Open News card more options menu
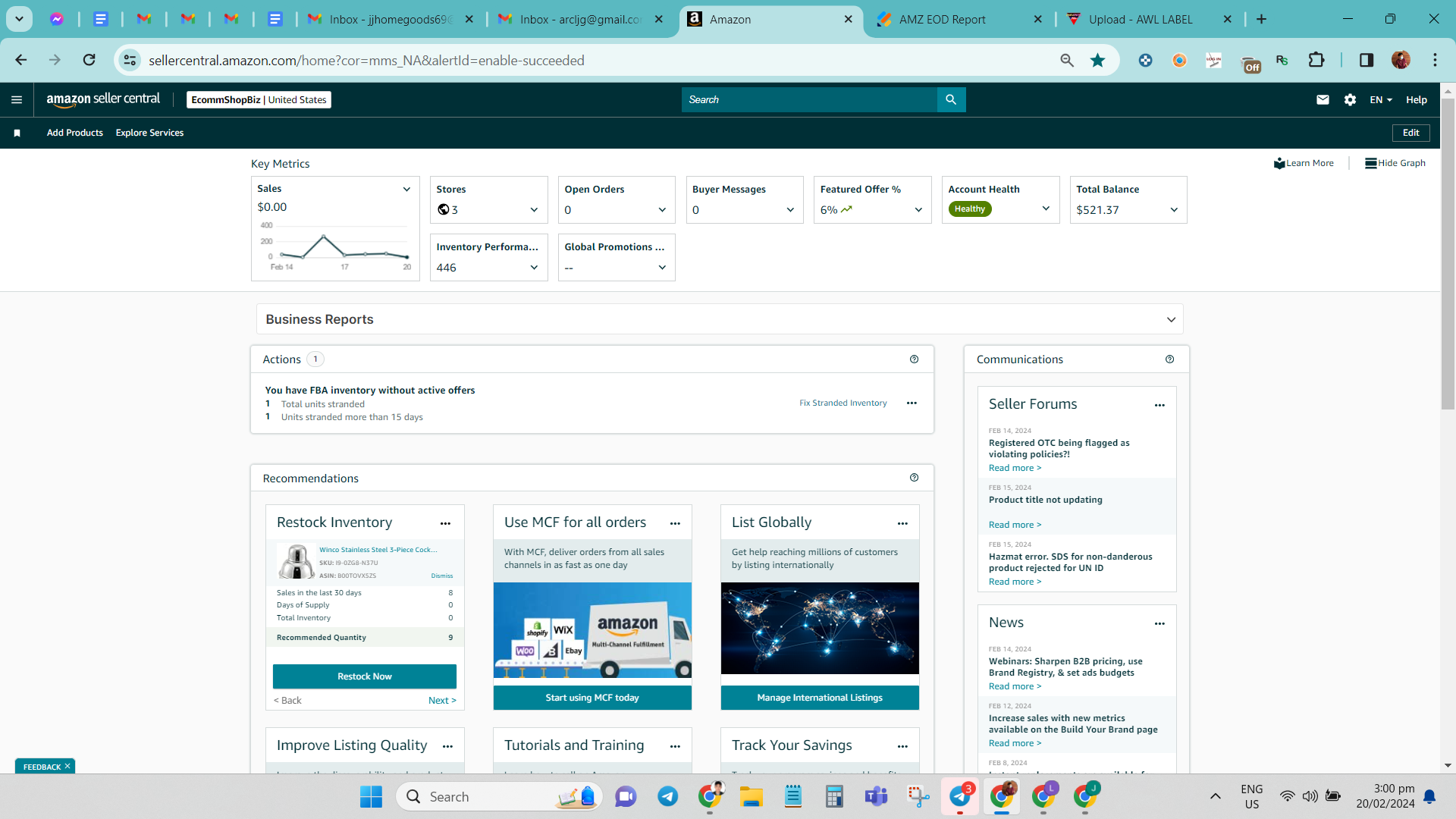 (x=1159, y=624)
